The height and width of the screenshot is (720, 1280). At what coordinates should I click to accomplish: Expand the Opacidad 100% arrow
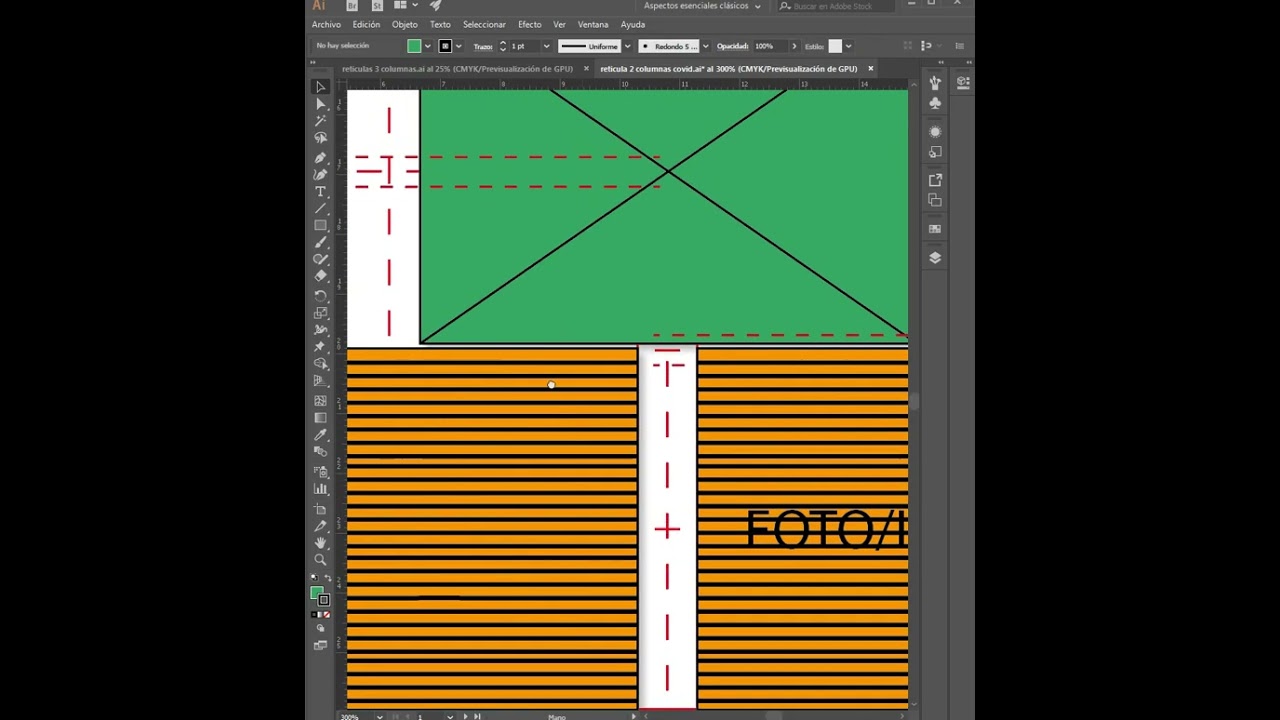click(x=794, y=46)
